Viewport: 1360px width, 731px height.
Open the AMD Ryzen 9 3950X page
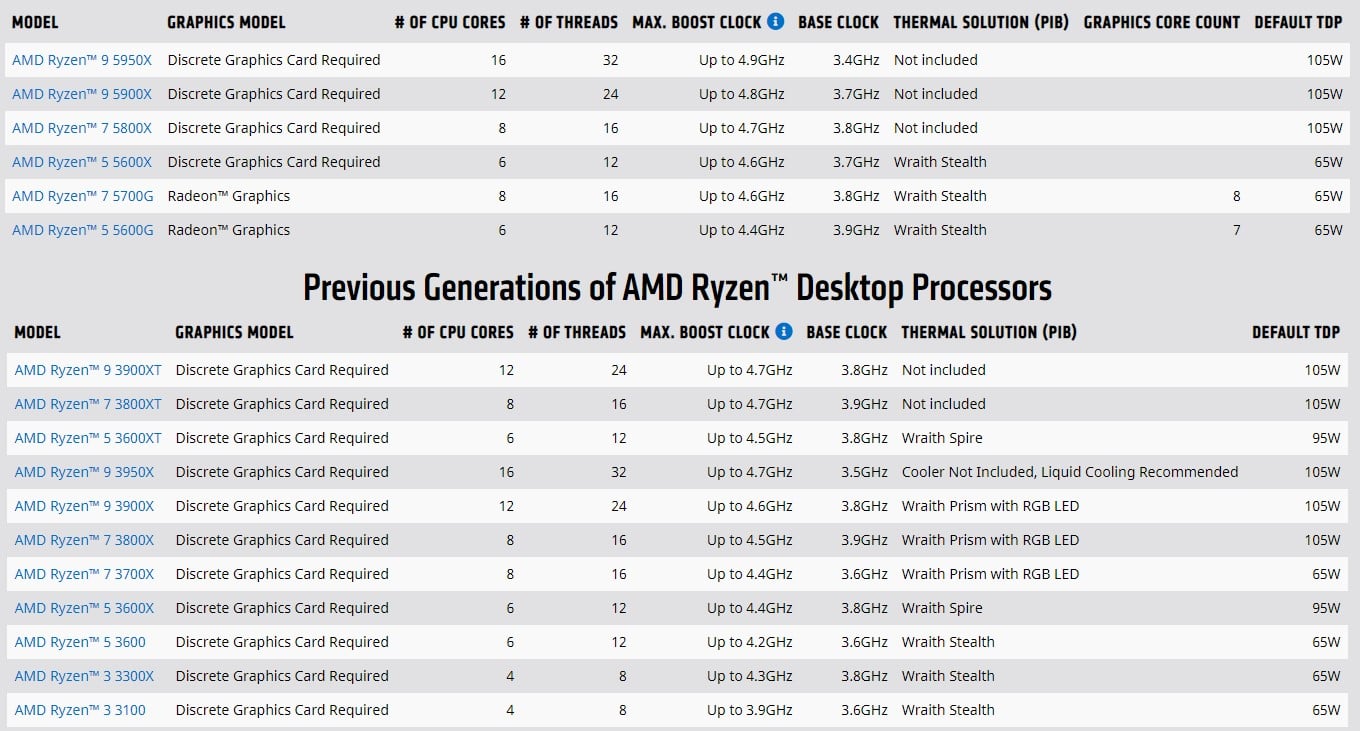click(x=84, y=472)
